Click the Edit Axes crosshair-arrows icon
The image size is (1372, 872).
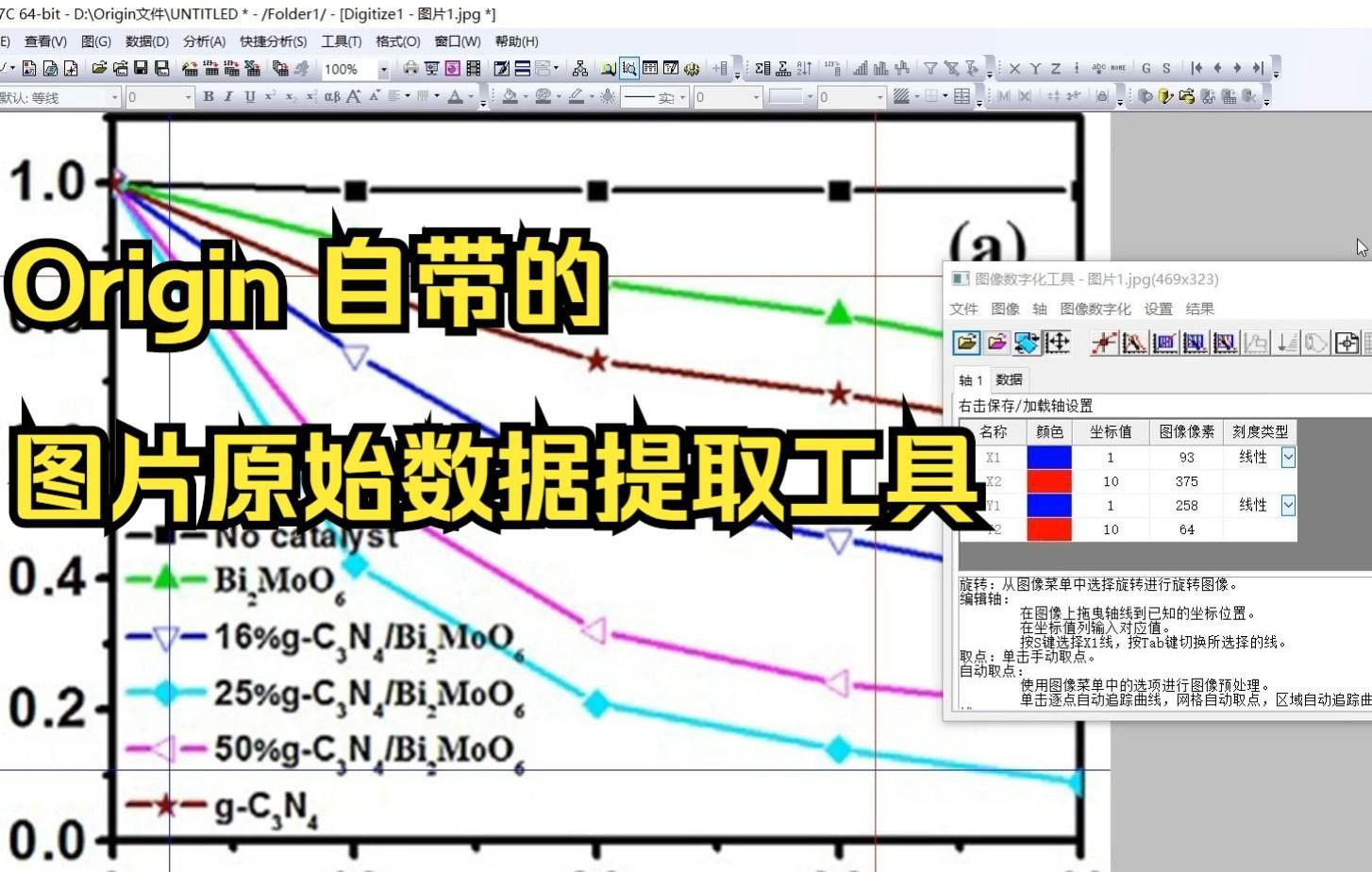click(1057, 343)
